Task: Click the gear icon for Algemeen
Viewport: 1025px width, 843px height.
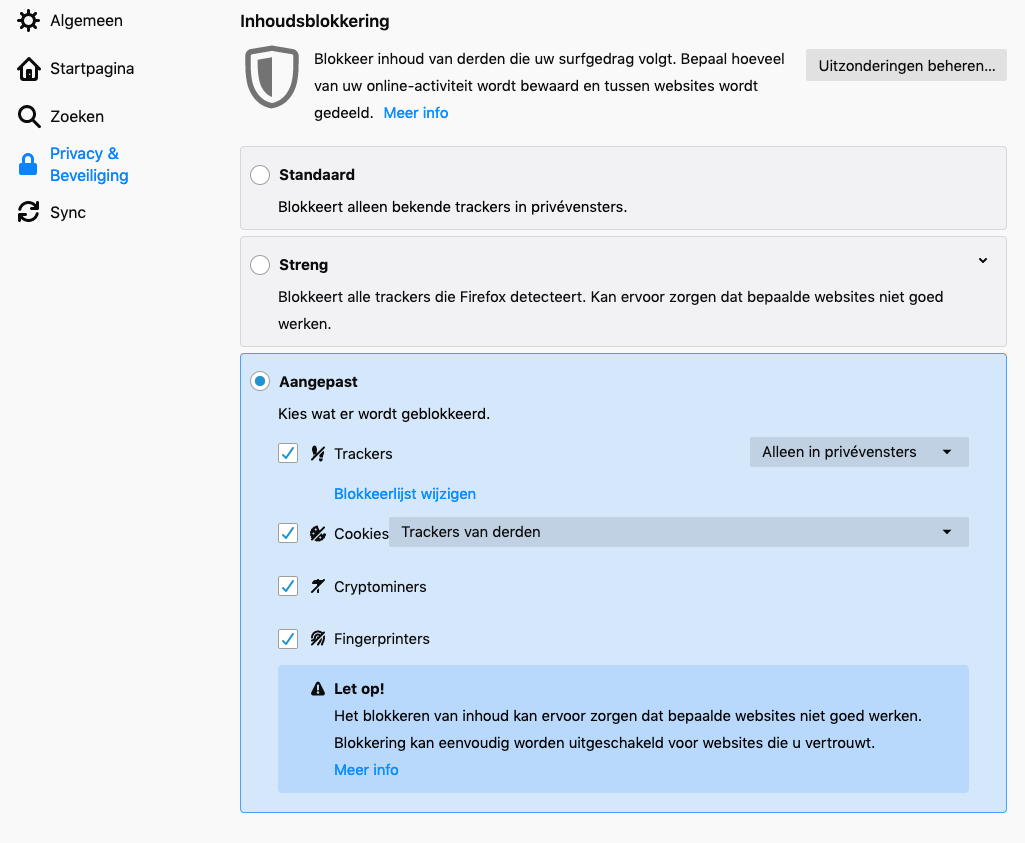Action: point(29,20)
